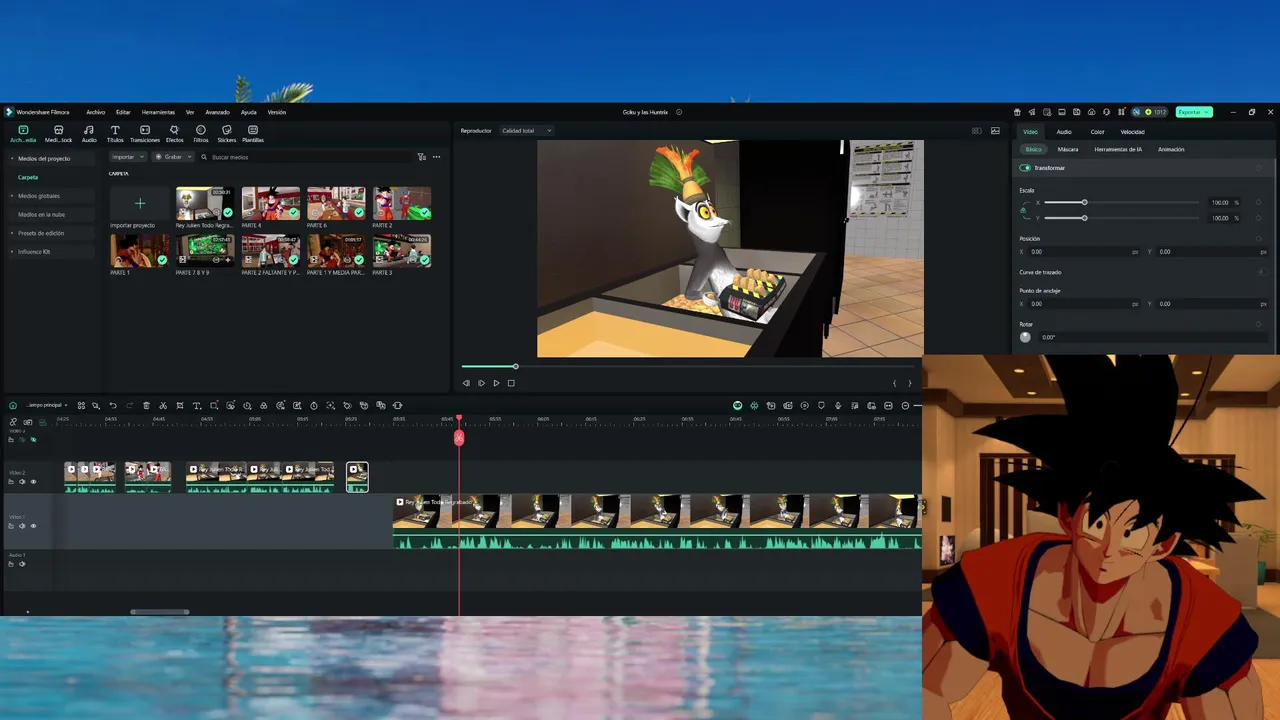Open the Efectos library icon
Screen dimensions: 1280x720
click(x=174, y=133)
